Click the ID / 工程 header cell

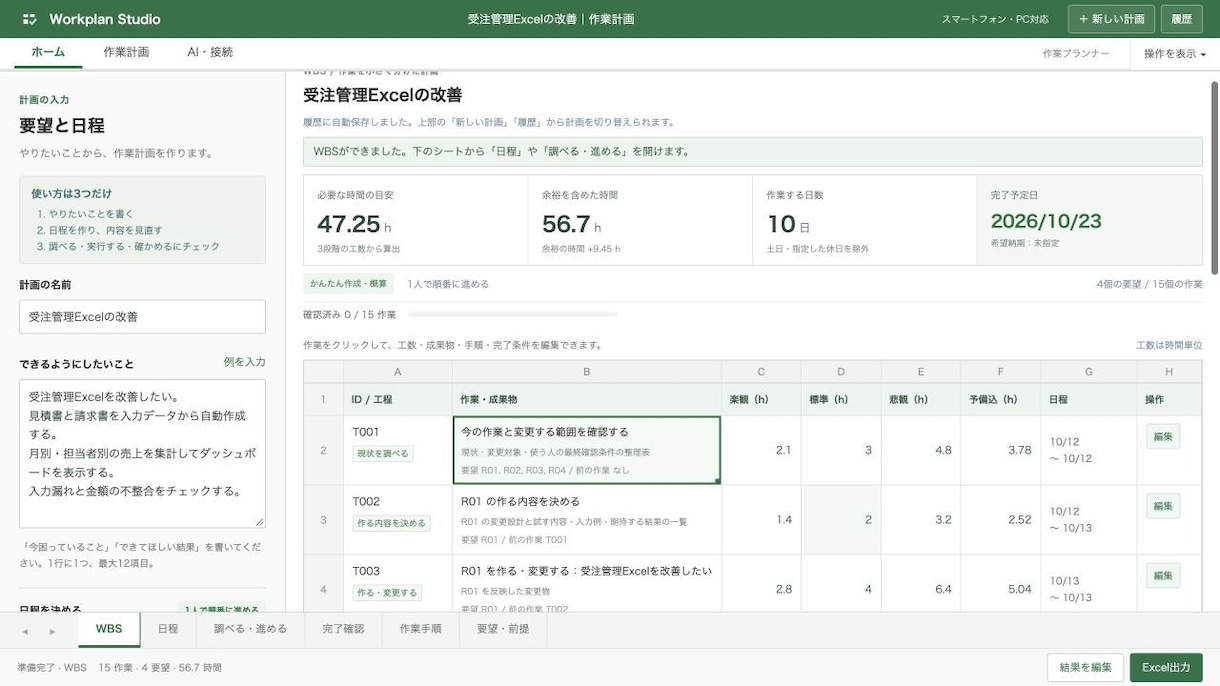pyautogui.click(x=398, y=399)
